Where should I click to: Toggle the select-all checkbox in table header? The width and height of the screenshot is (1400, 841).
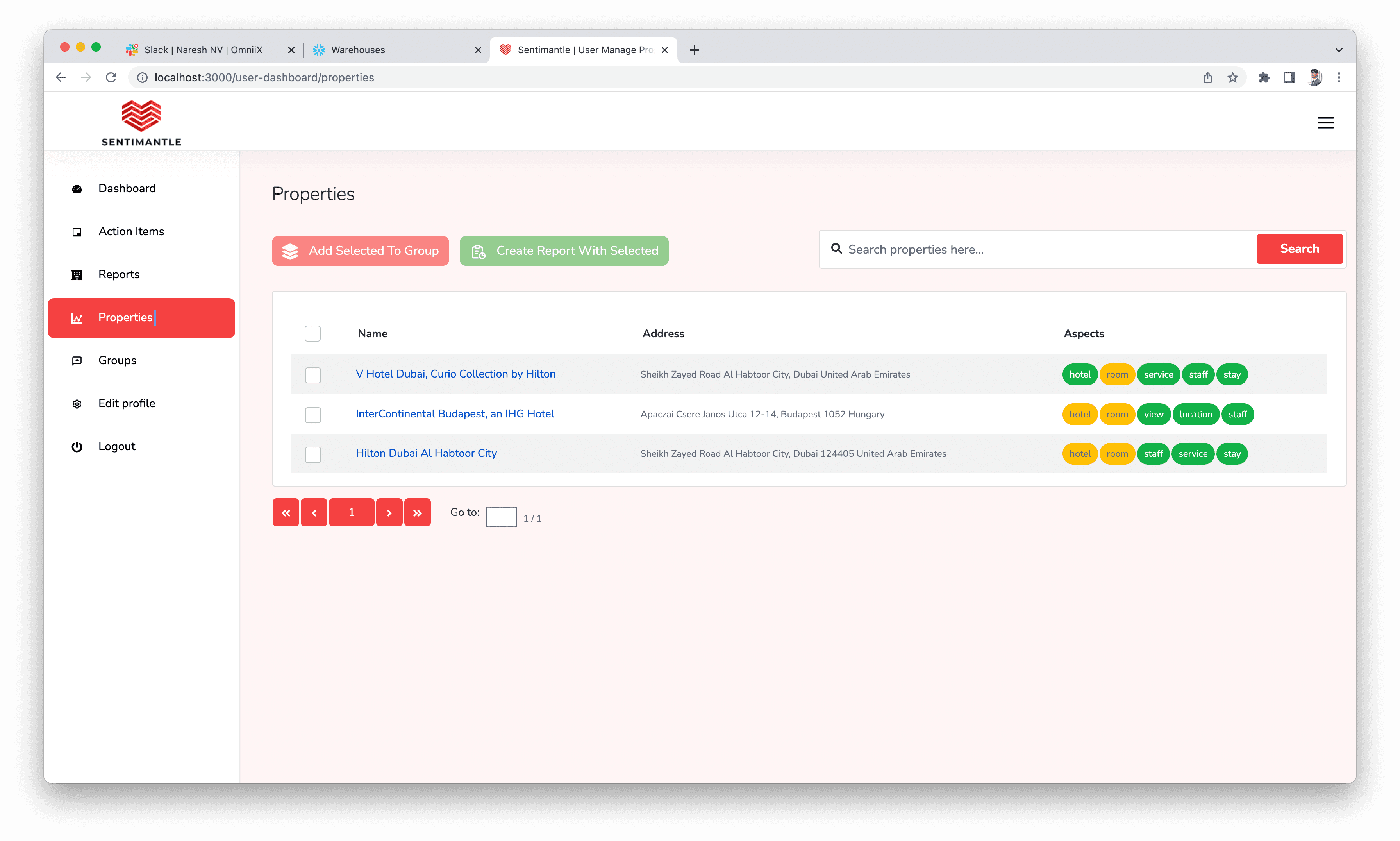tap(312, 333)
